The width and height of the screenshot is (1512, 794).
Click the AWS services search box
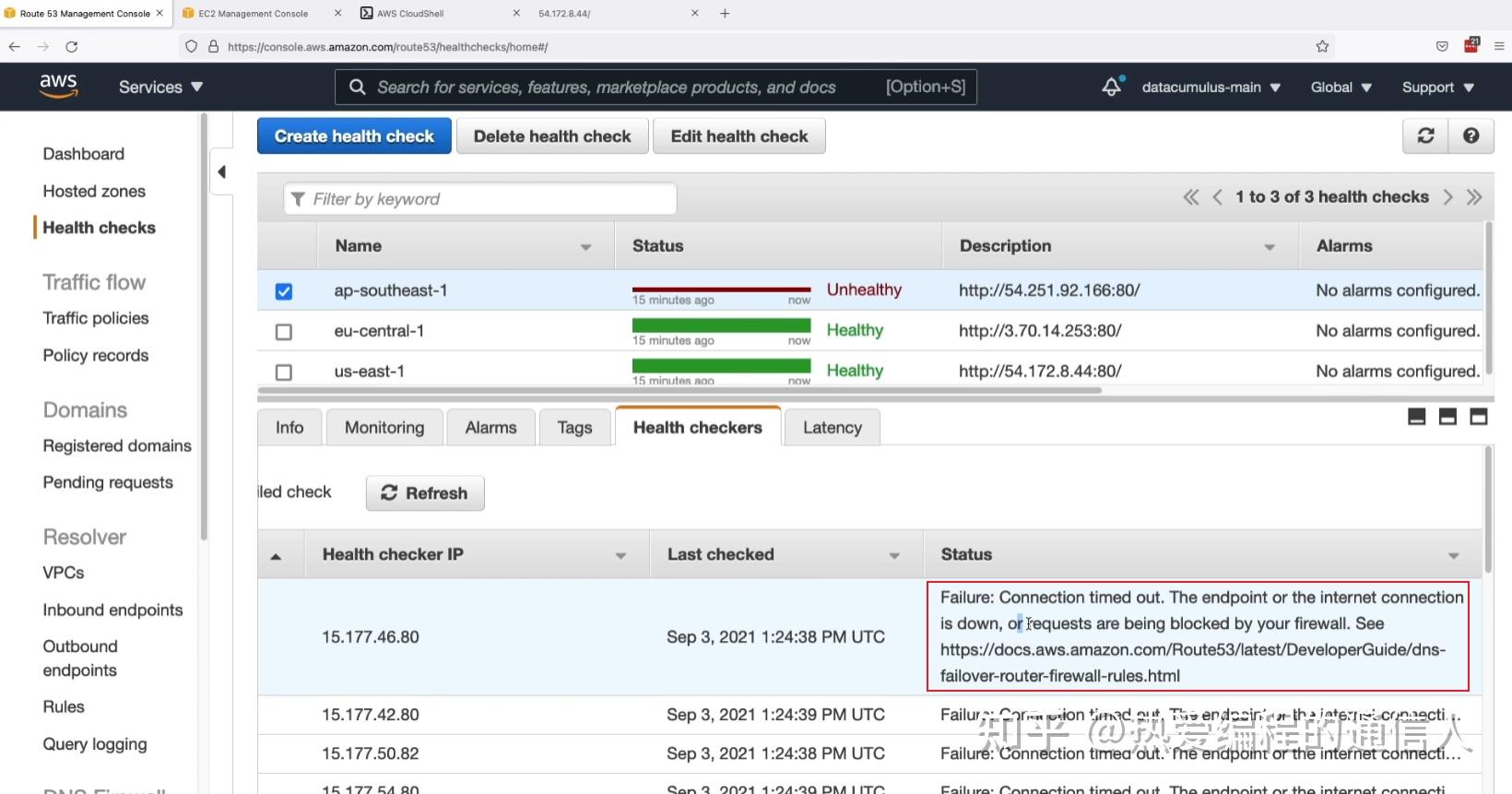(x=656, y=87)
